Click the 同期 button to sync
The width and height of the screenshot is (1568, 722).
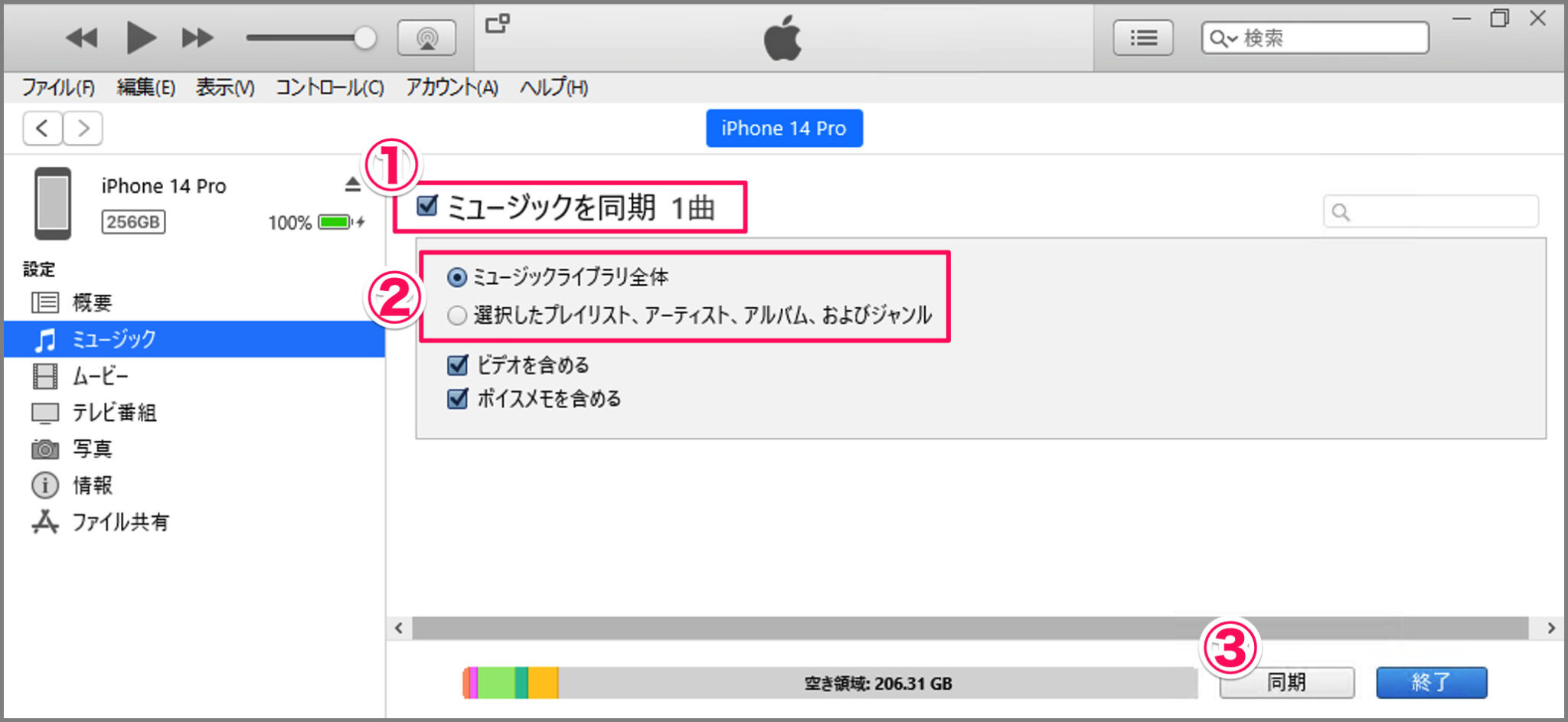1286,682
